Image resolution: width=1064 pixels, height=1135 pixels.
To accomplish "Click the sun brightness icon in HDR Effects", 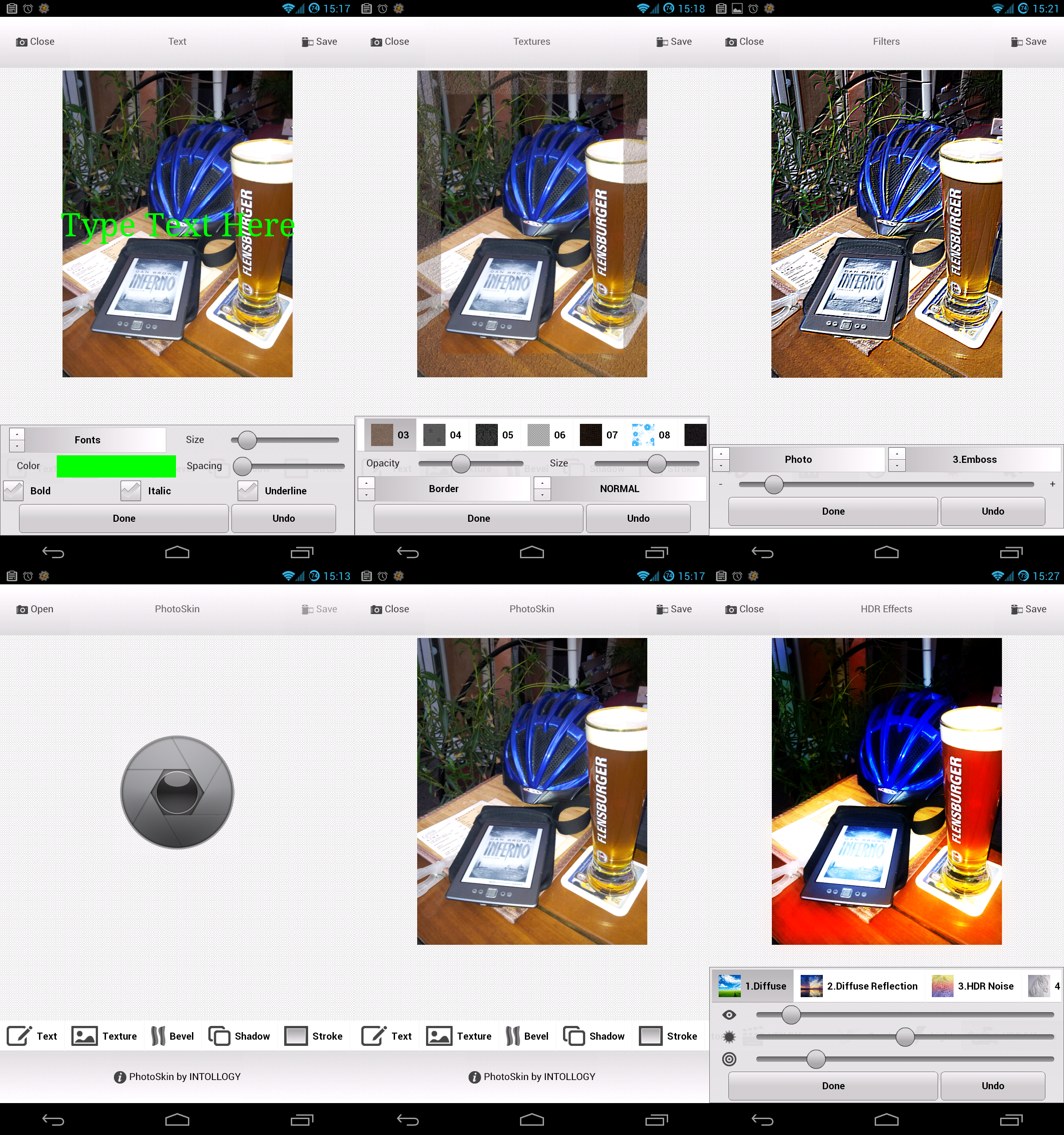I will pyautogui.click(x=729, y=1036).
